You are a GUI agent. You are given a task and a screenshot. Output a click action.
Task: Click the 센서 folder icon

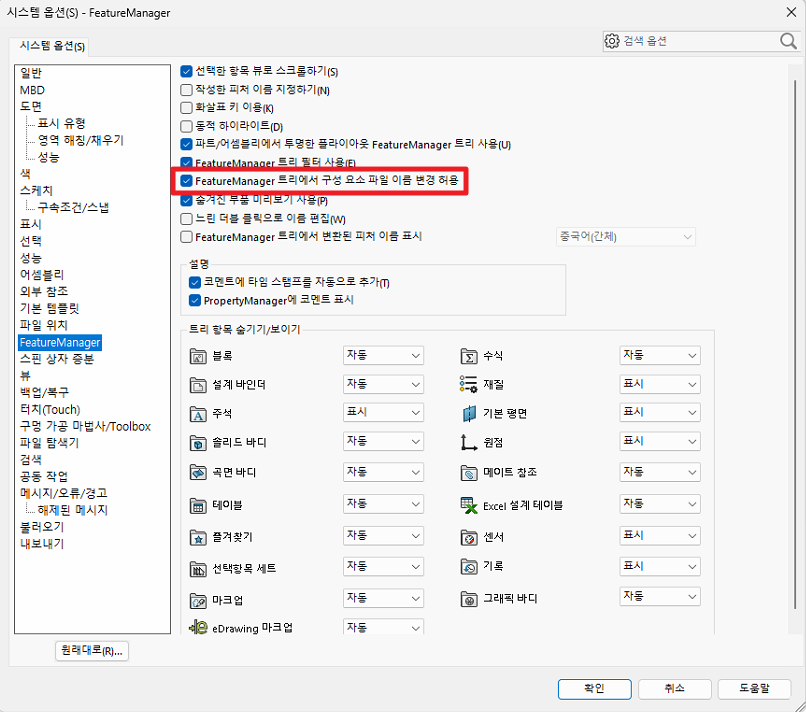click(469, 537)
